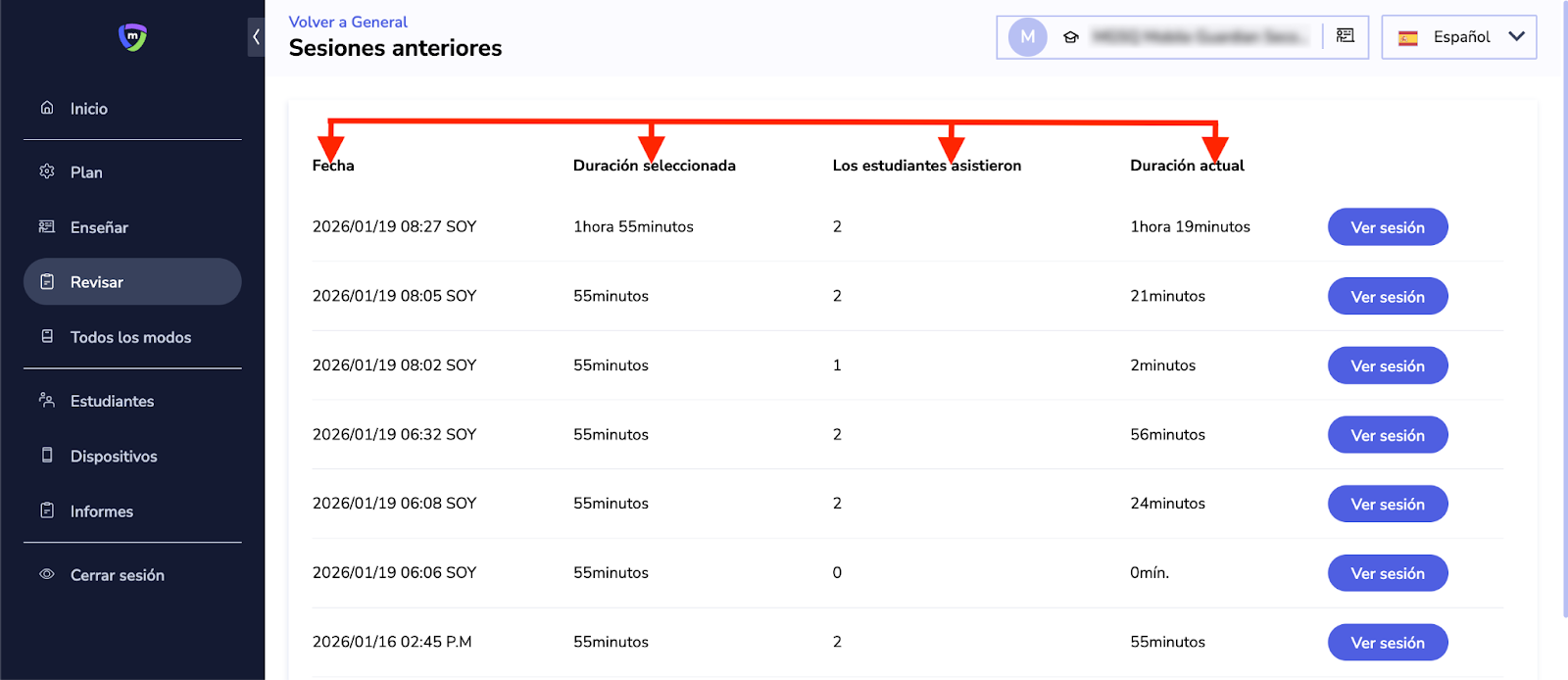Screen dimensions: 1568x680
Task: Go to Todos los modos
Action: (x=132, y=337)
